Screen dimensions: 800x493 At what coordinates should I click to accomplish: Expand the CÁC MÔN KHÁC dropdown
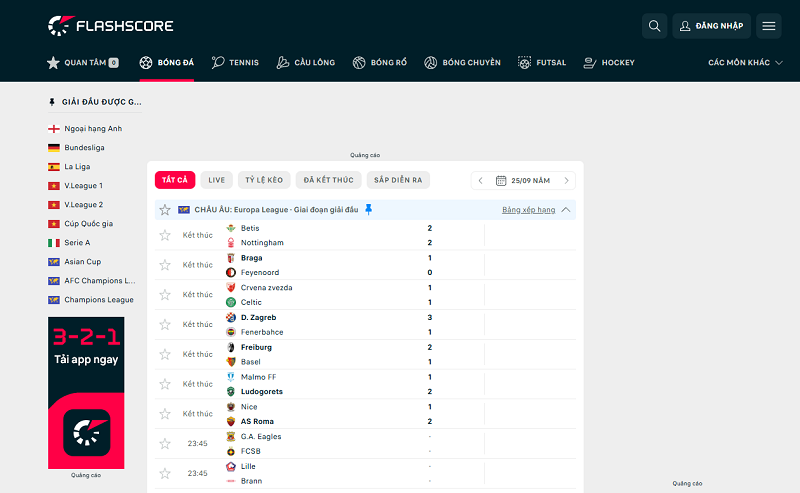pyautogui.click(x=745, y=62)
